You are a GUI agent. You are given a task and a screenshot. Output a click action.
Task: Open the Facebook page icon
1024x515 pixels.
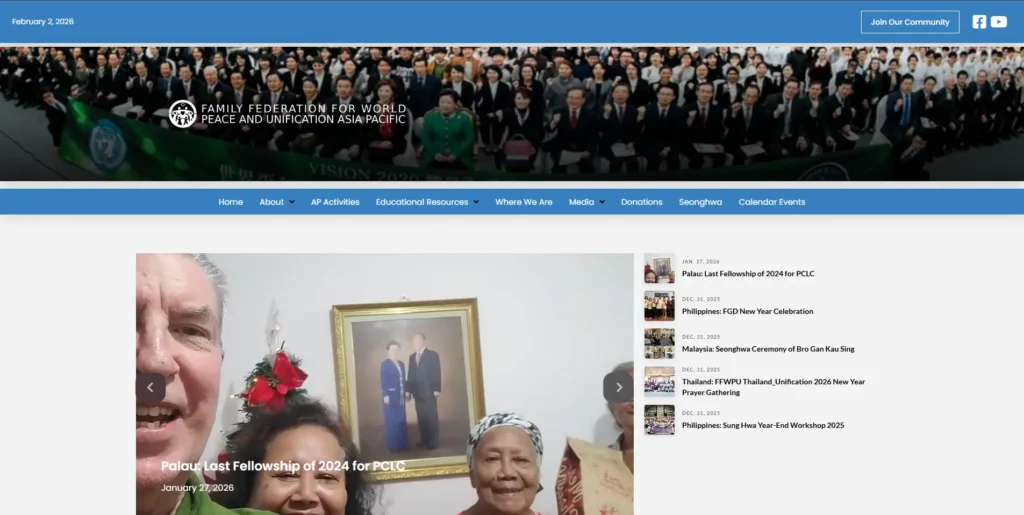click(979, 22)
